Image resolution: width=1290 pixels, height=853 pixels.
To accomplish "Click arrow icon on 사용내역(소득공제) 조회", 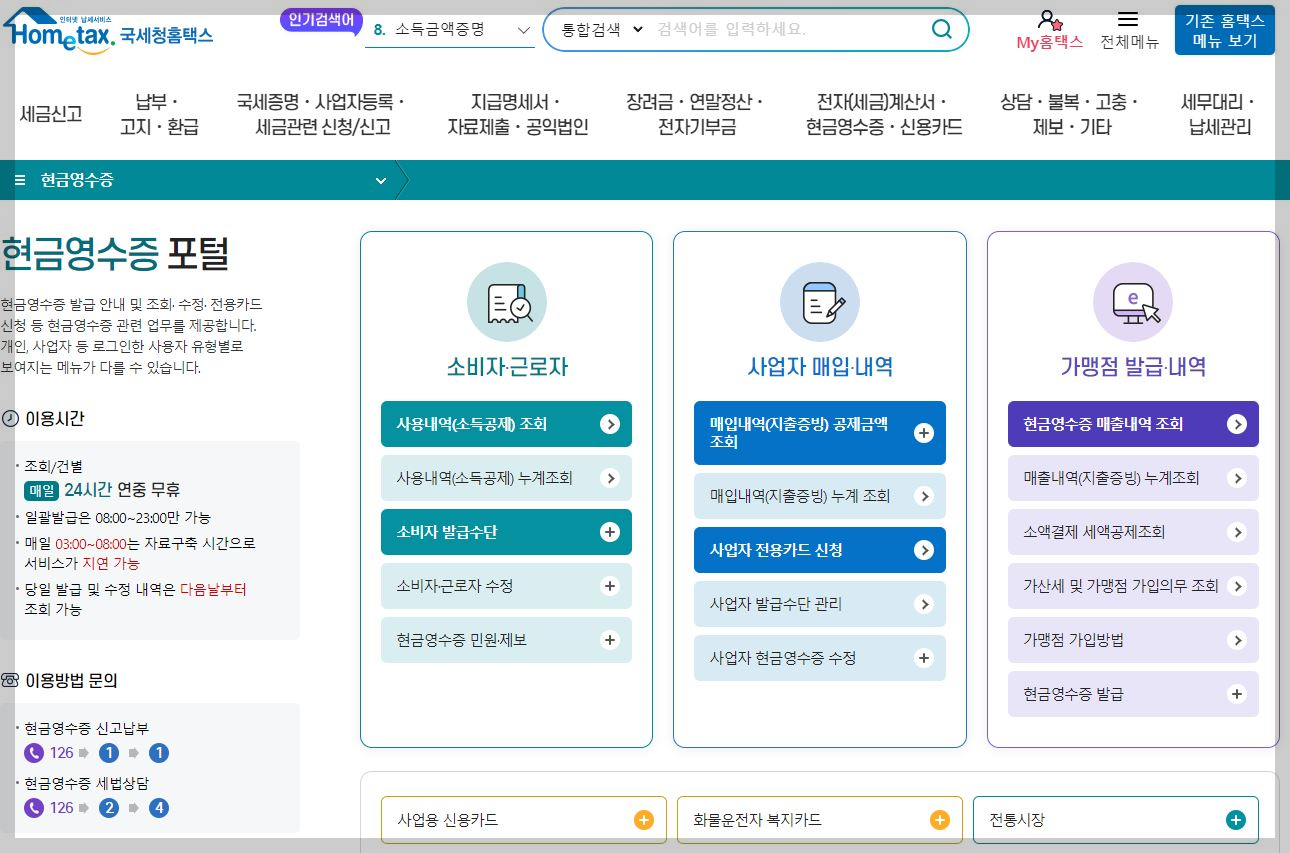I will click(x=610, y=424).
